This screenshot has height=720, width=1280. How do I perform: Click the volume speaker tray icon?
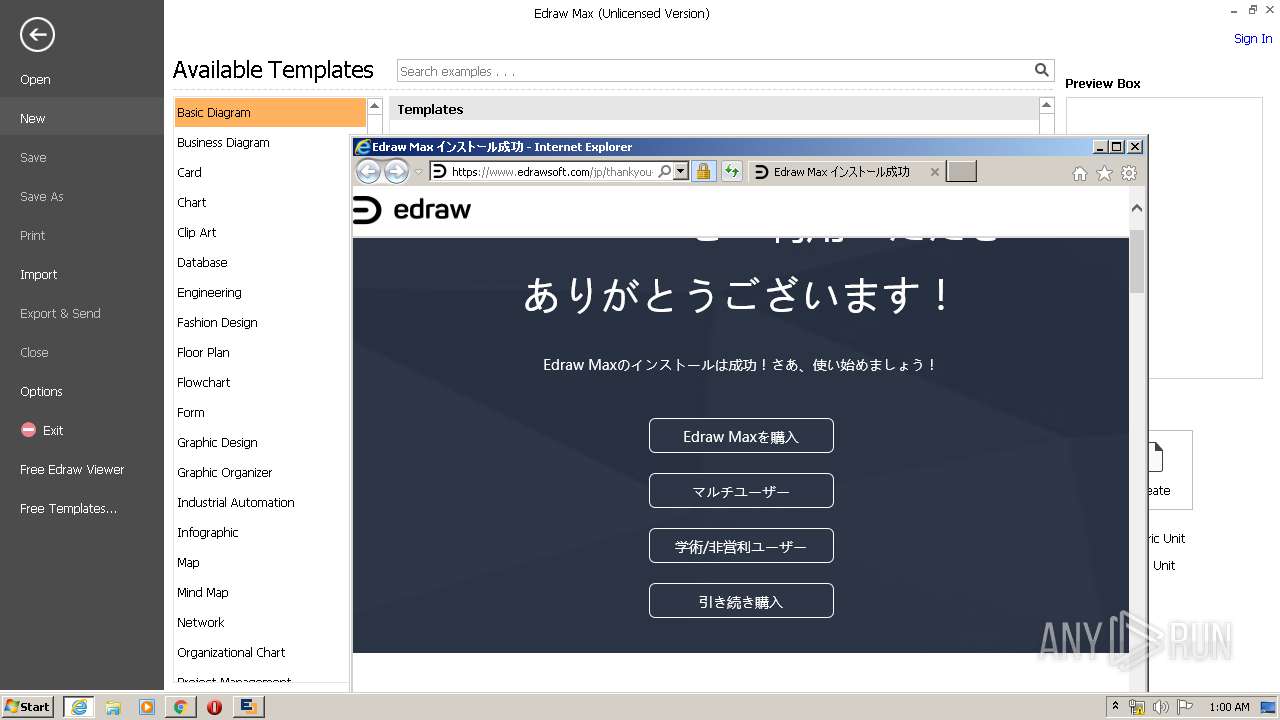click(x=1160, y=707)
